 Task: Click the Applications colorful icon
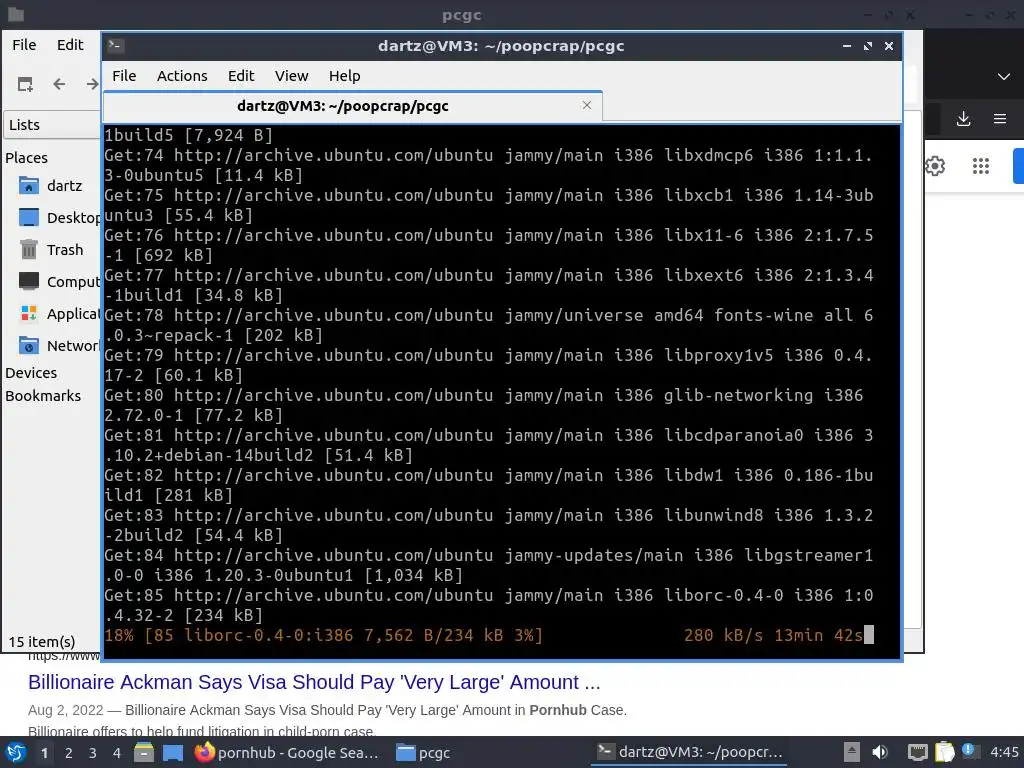coord(29,313)
